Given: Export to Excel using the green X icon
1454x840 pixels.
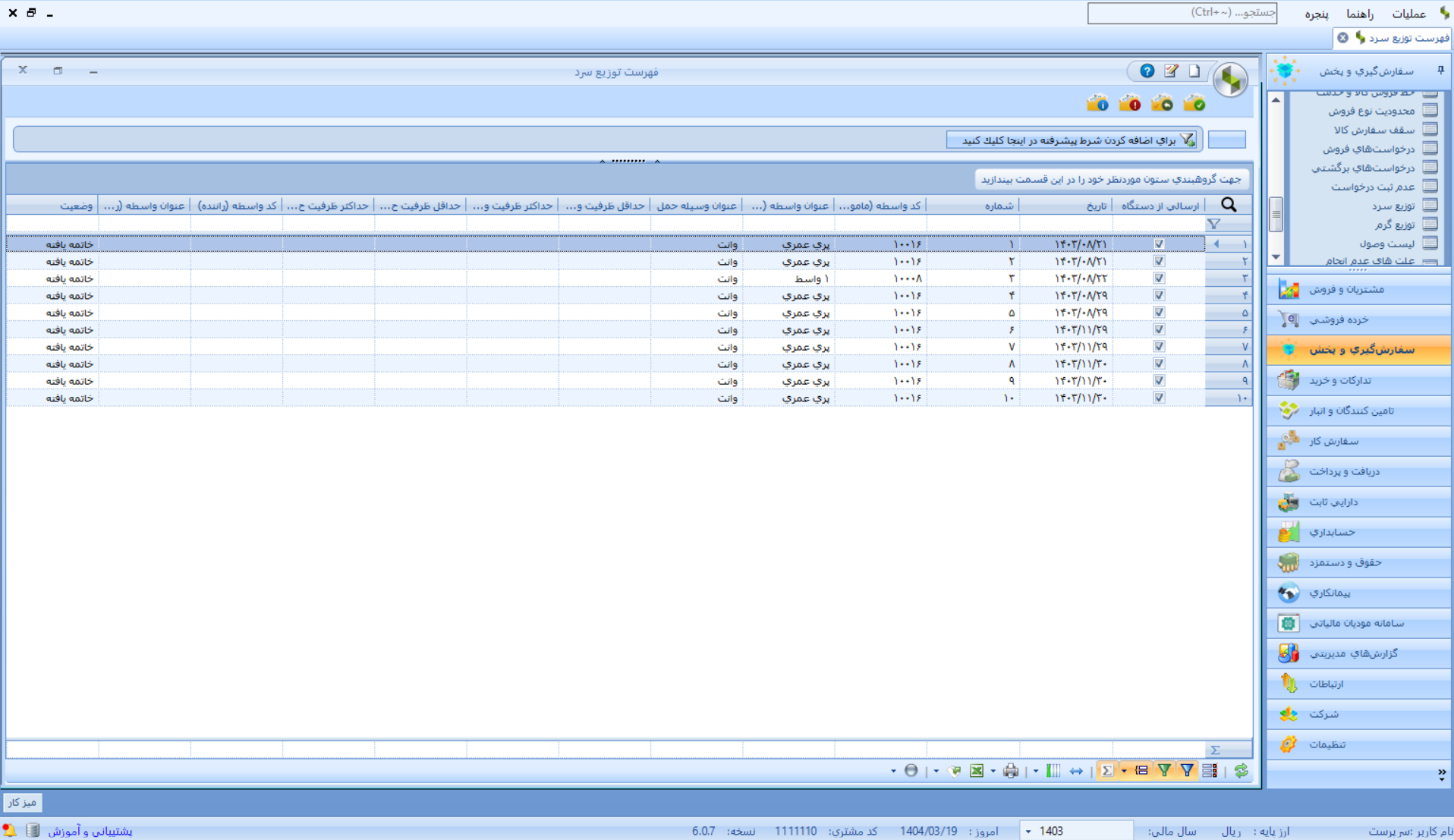Looking at the screenshot, I should pyautogui.click(x=977, y=771).
